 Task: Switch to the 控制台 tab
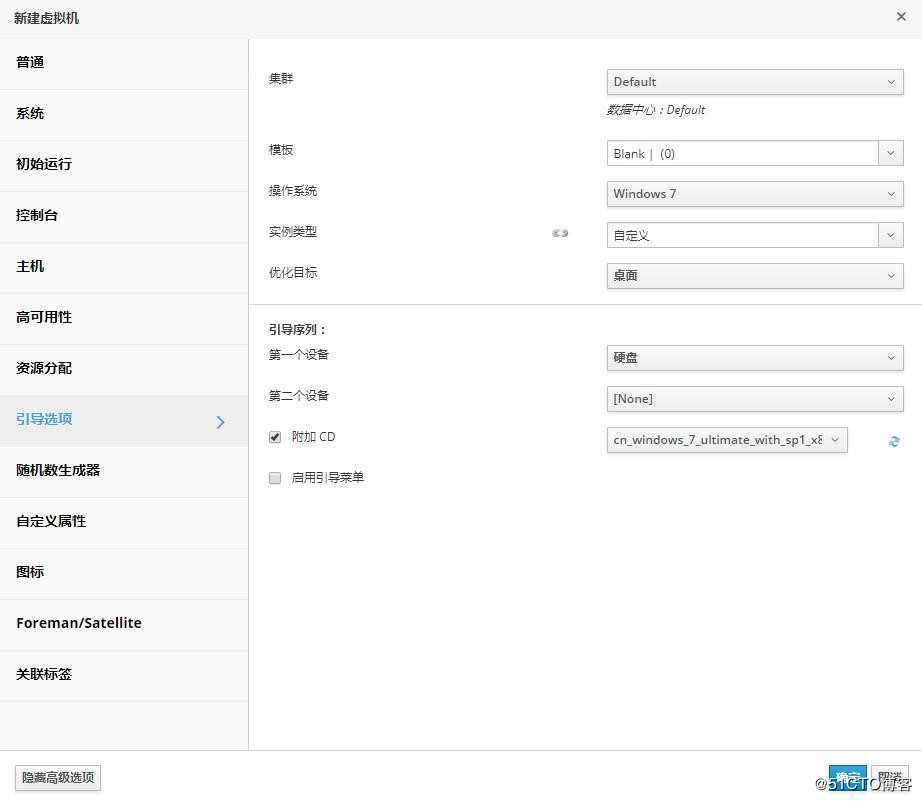point(124,216)
